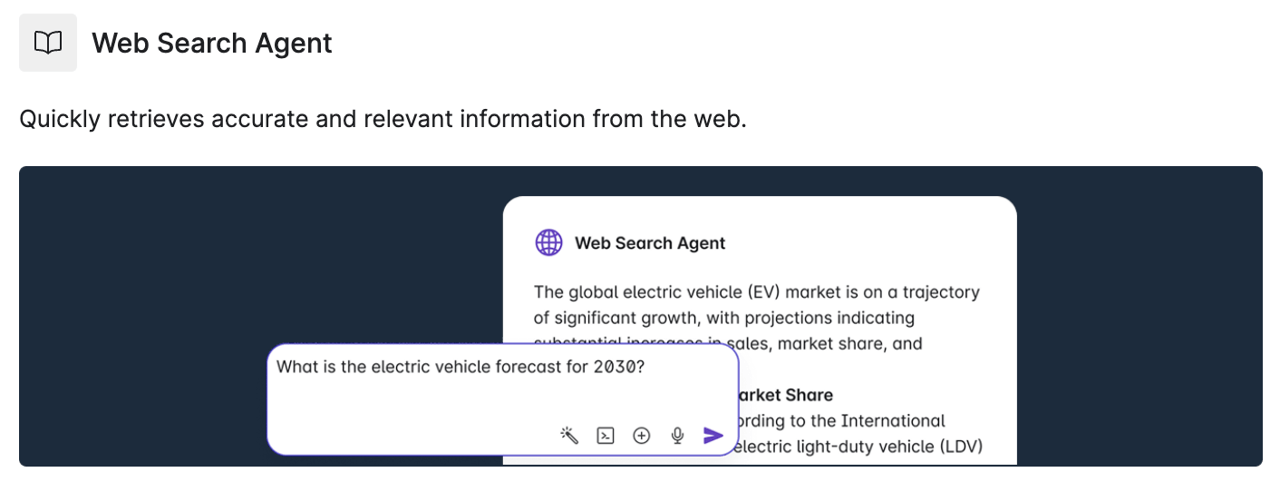Click the circled plus add-attachment icon
This screenshot has width=1280, height=492.
(x=642, y=435)
